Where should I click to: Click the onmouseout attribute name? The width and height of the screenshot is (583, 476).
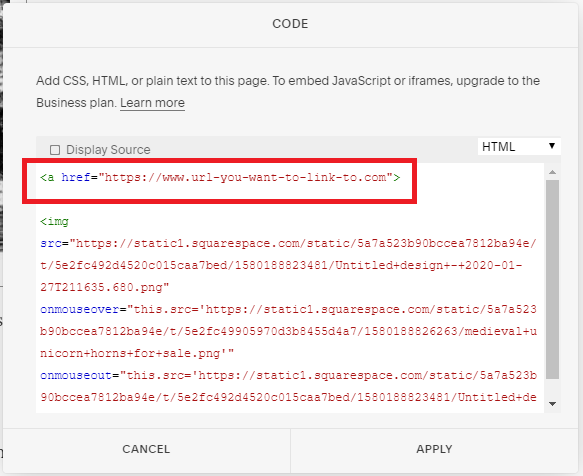pos(76,375)
